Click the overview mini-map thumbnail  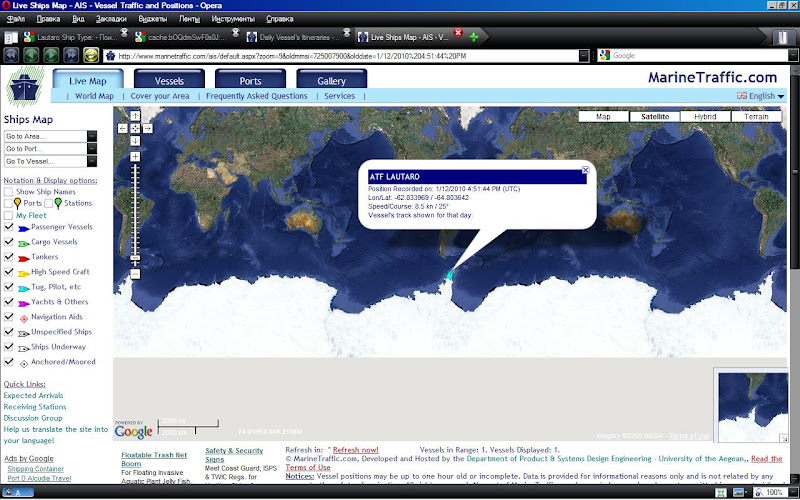(753, 407)
